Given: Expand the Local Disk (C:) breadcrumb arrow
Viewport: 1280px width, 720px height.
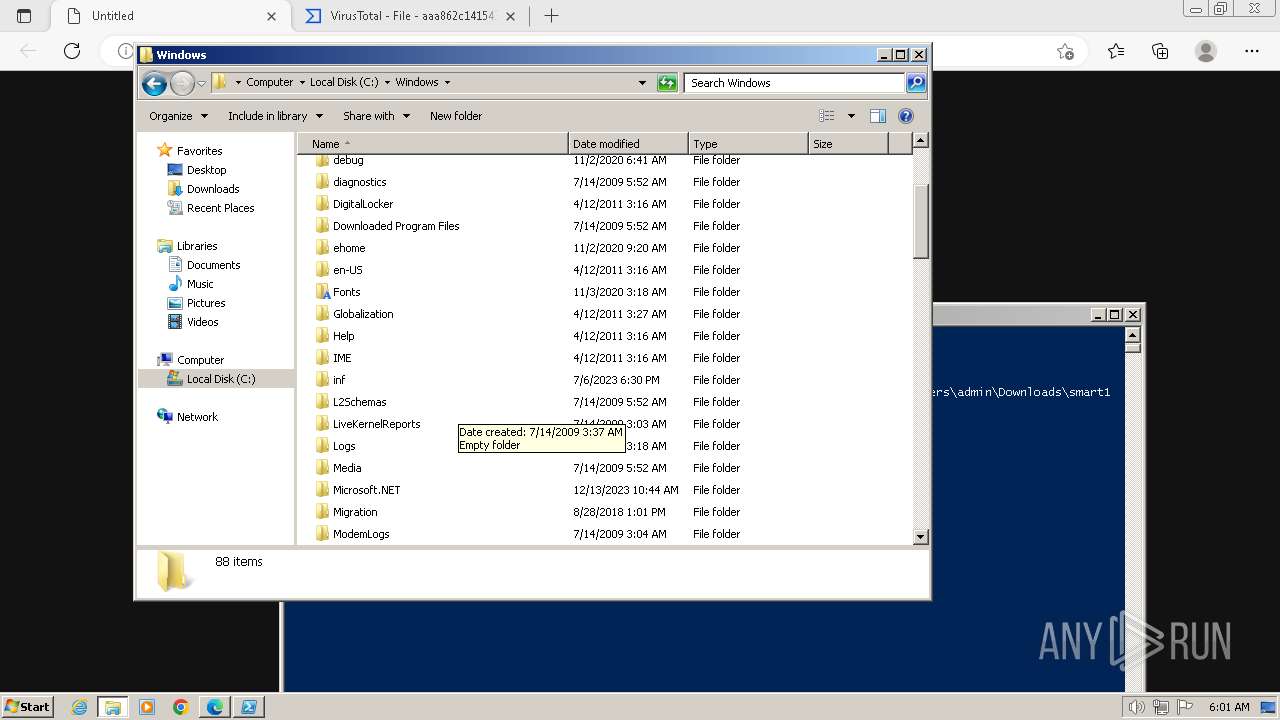Looking at the screenshot, I should click(387, 82).
